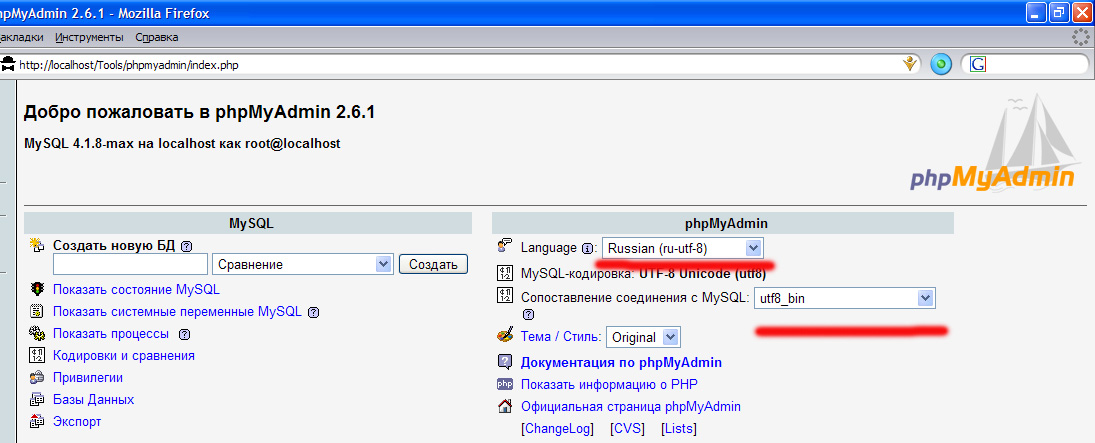This screenshot has width=1095, height=443.
Task: Click the info icon beside Language
Action: (x=587, y=248)
